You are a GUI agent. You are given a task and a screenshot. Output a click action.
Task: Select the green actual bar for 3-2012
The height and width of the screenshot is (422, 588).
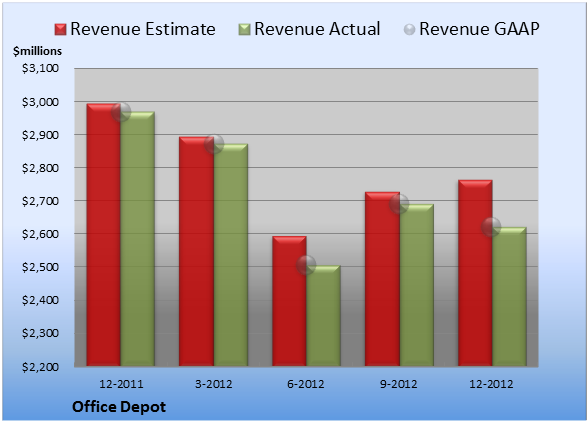tap(231, 255)
